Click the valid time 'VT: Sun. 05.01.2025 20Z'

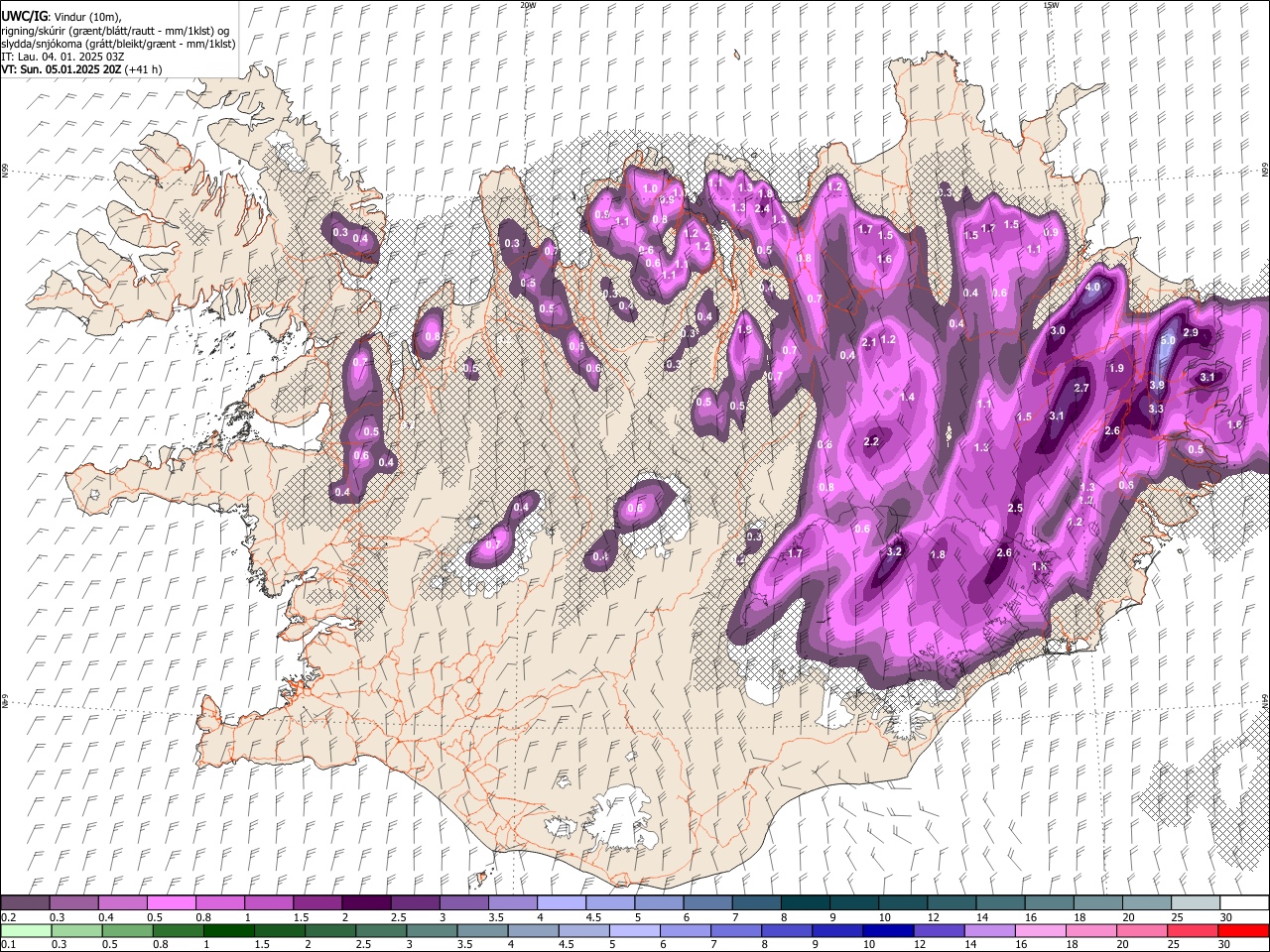click(x=62, y=69)
